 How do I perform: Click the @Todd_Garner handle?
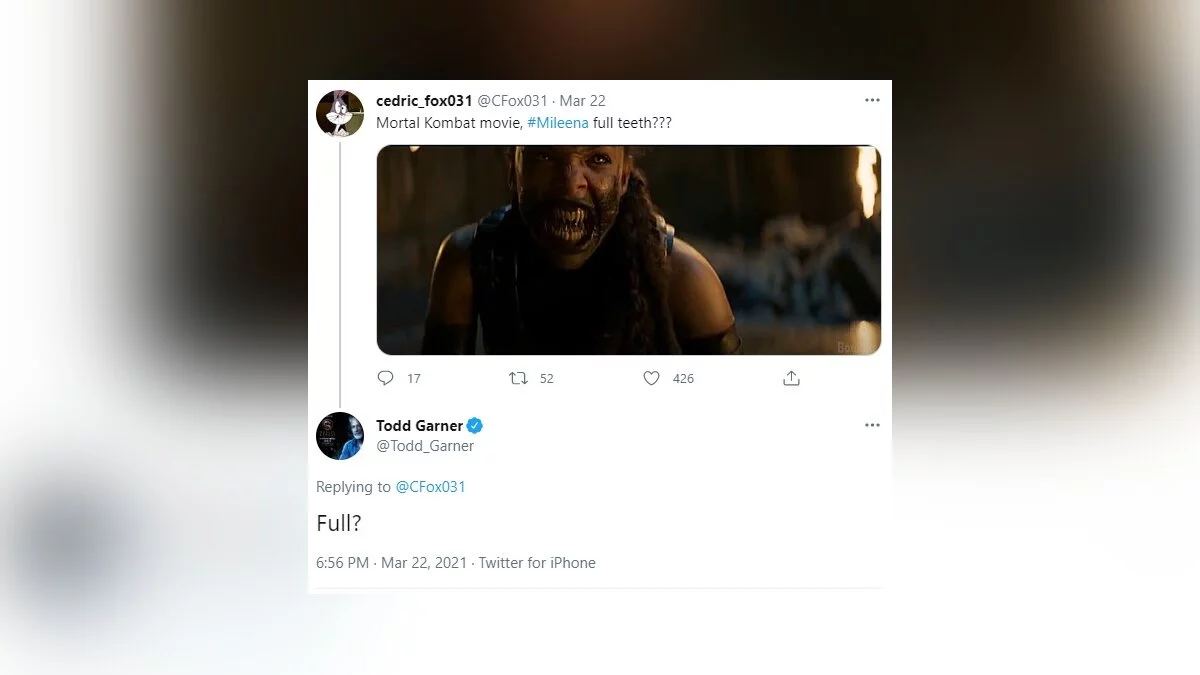click(425, 446)
